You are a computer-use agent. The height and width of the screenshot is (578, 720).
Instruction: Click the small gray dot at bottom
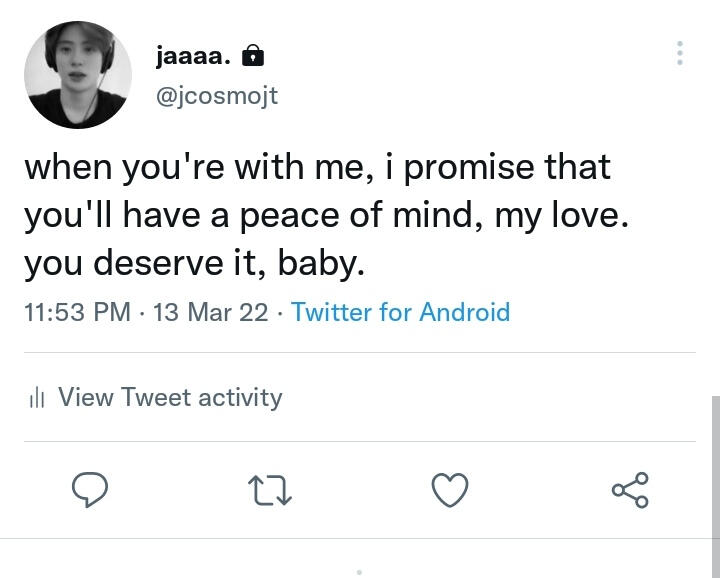pyautogui.click(x=359, y=572)
